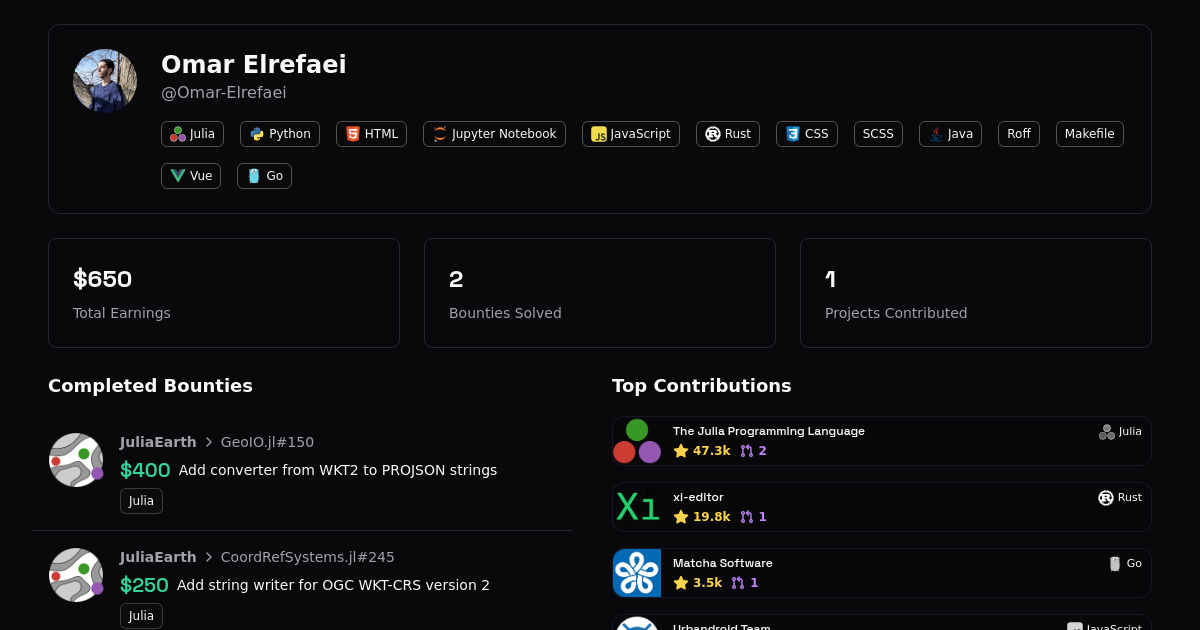
Task: Select the Java language tag
Action: tap(950, 134)
